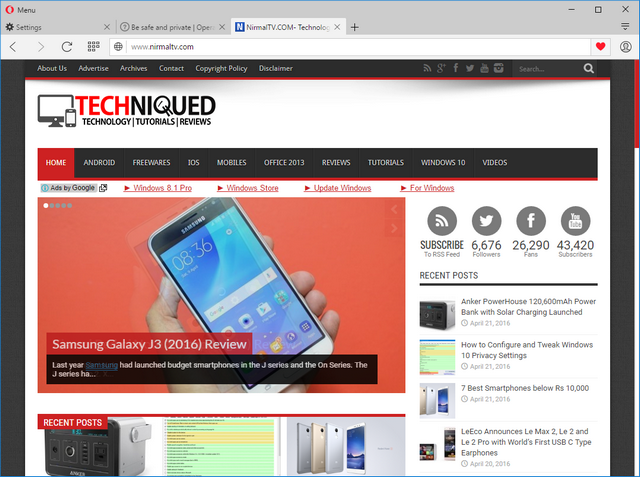The image size is (640, 477).
Task: Open the ANDROID category
Action: [x=99, y=163]
